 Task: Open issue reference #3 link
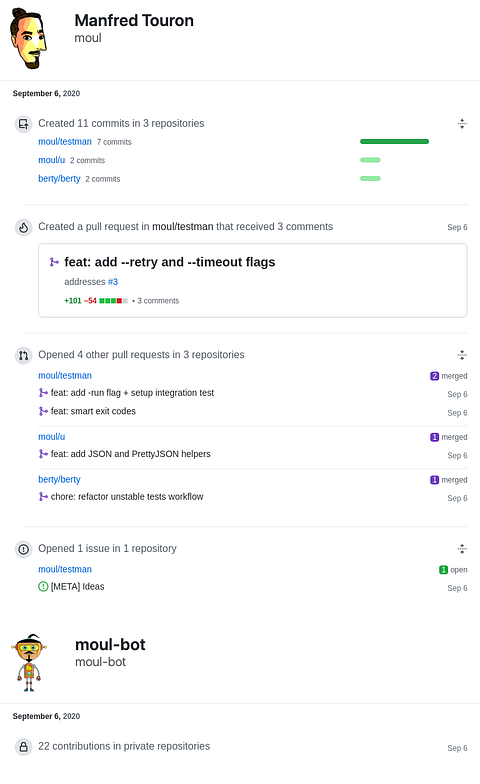tap(113, 282)
